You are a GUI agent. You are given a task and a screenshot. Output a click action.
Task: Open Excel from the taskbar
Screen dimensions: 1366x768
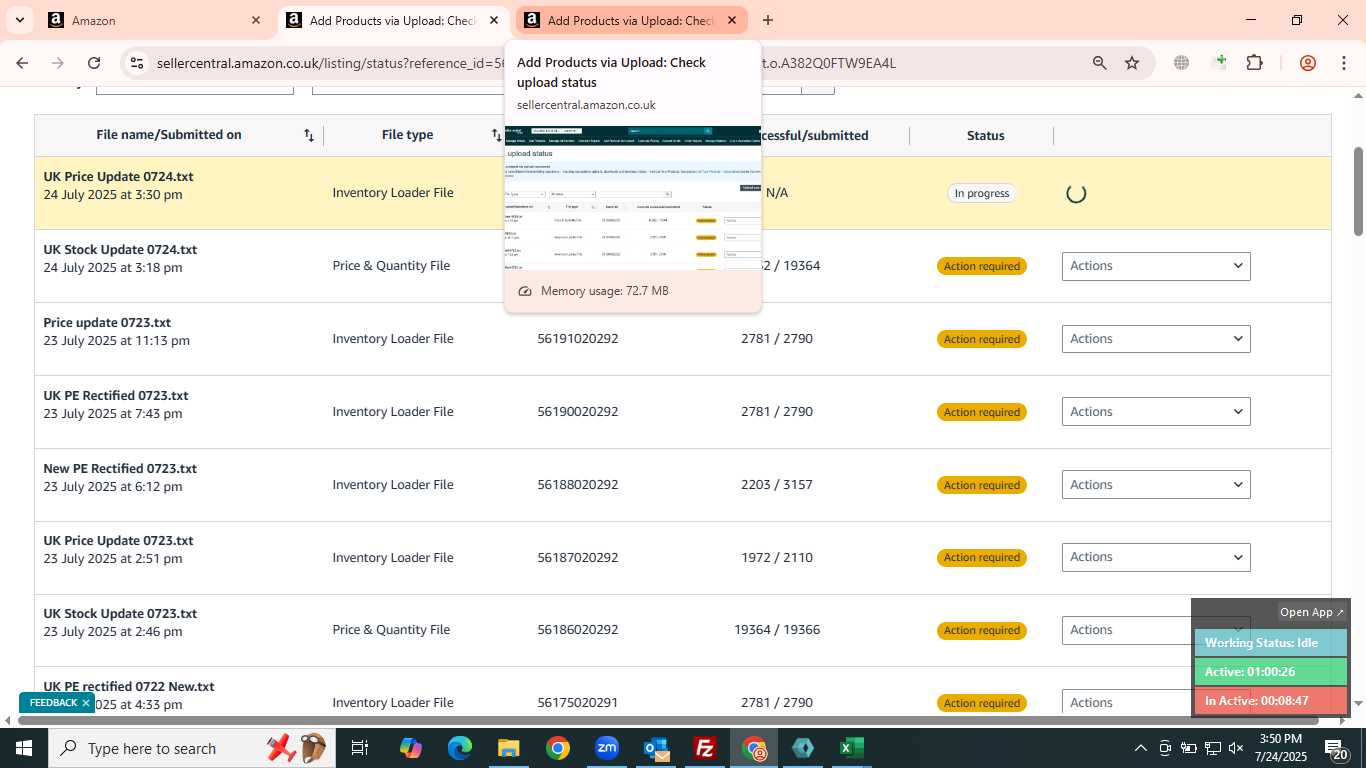(x=851, y=748)
